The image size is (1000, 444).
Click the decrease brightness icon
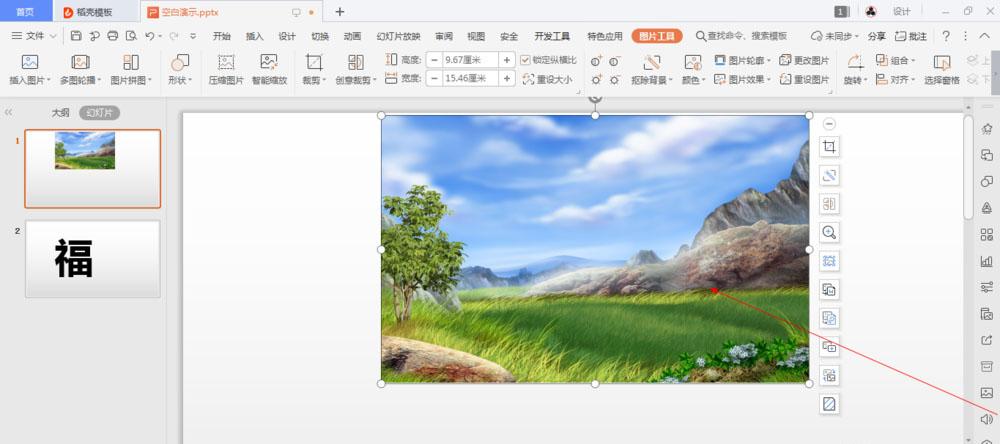(x=614, y=80)
